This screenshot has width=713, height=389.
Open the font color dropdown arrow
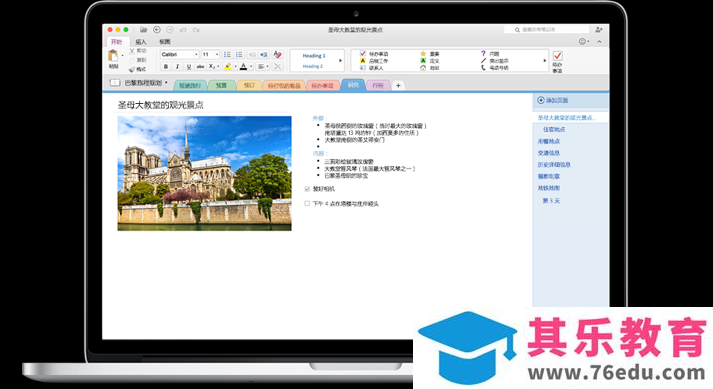[x=251, y=67]
